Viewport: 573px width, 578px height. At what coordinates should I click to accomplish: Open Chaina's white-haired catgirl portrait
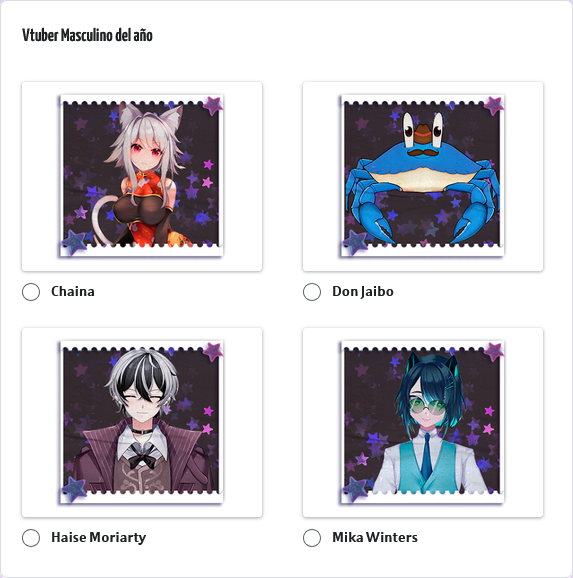(x=142, y=176)
